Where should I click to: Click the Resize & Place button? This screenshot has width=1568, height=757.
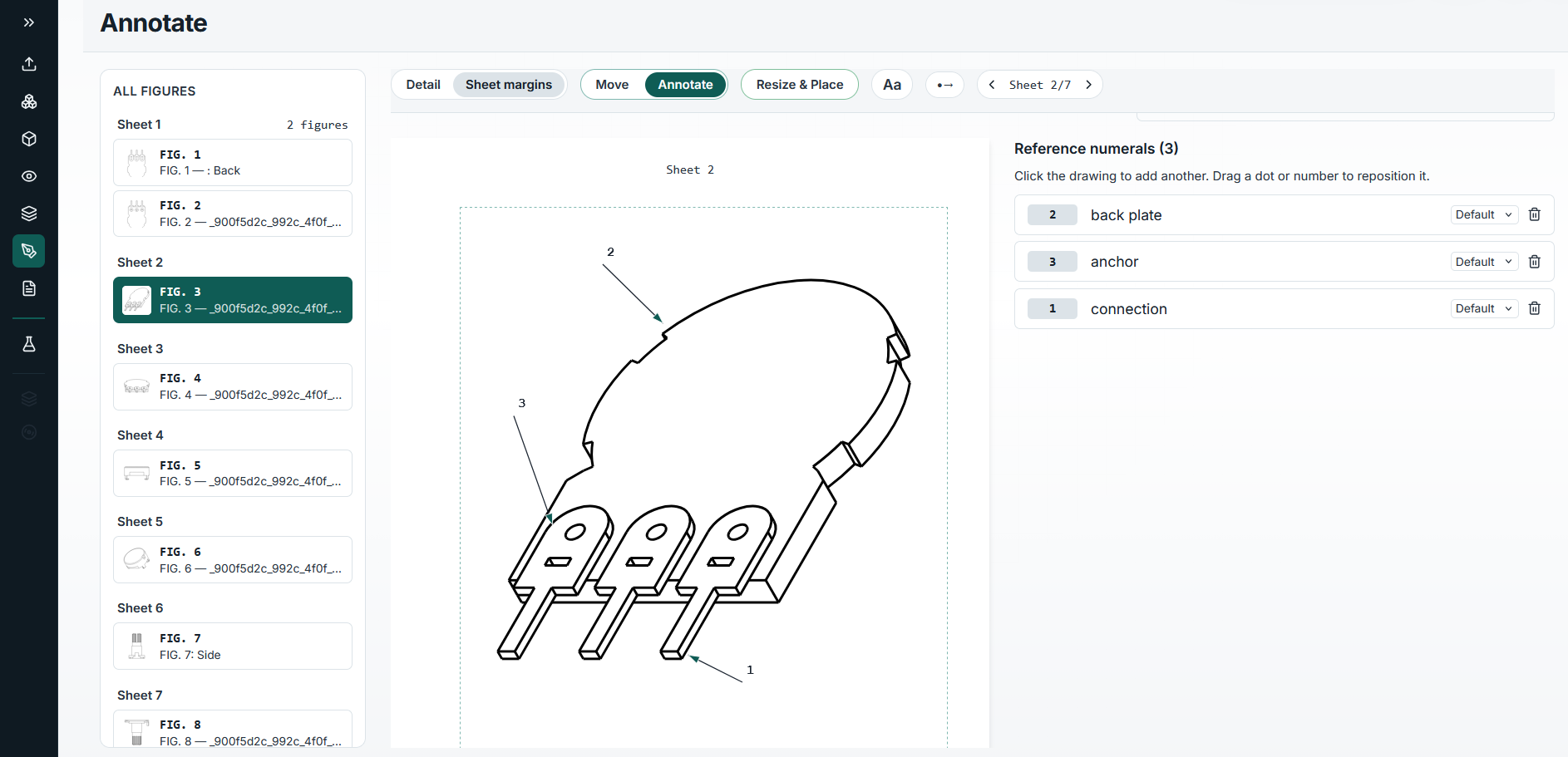(x=800, y=85)
